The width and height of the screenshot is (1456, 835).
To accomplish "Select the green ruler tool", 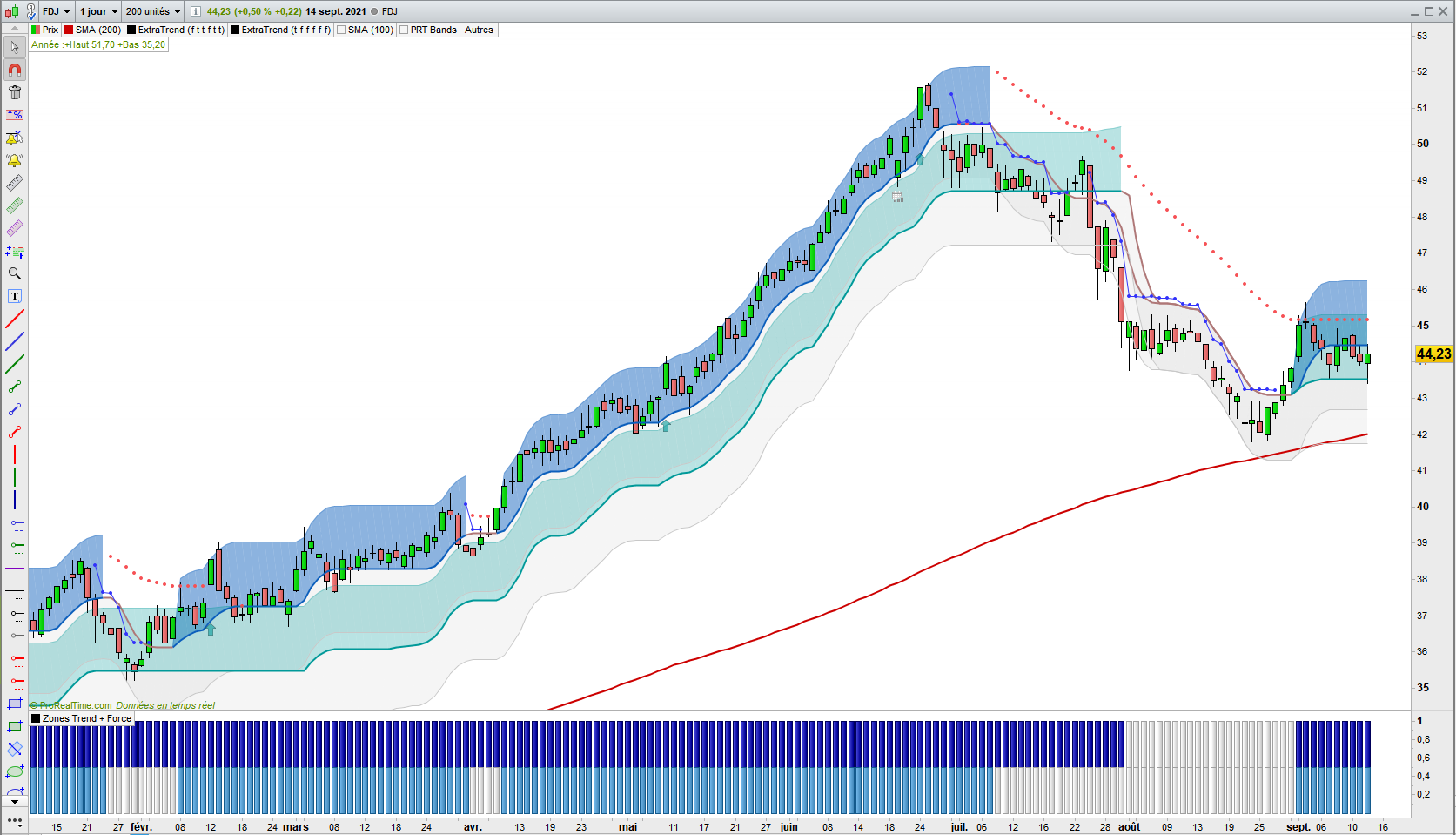I will (x=15, y=205).
